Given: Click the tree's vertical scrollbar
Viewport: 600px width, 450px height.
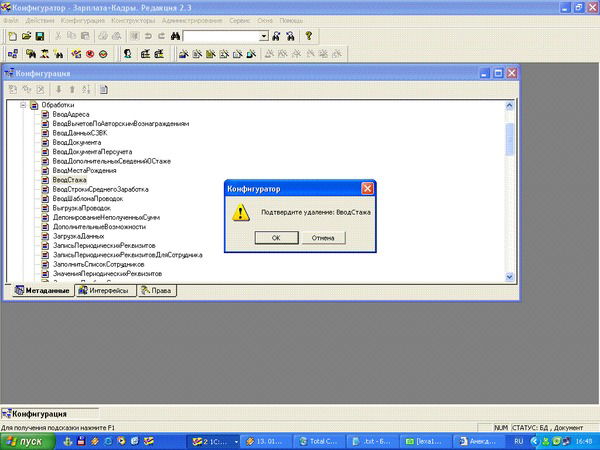Looking at the screenshot, I should coord(510,200).
